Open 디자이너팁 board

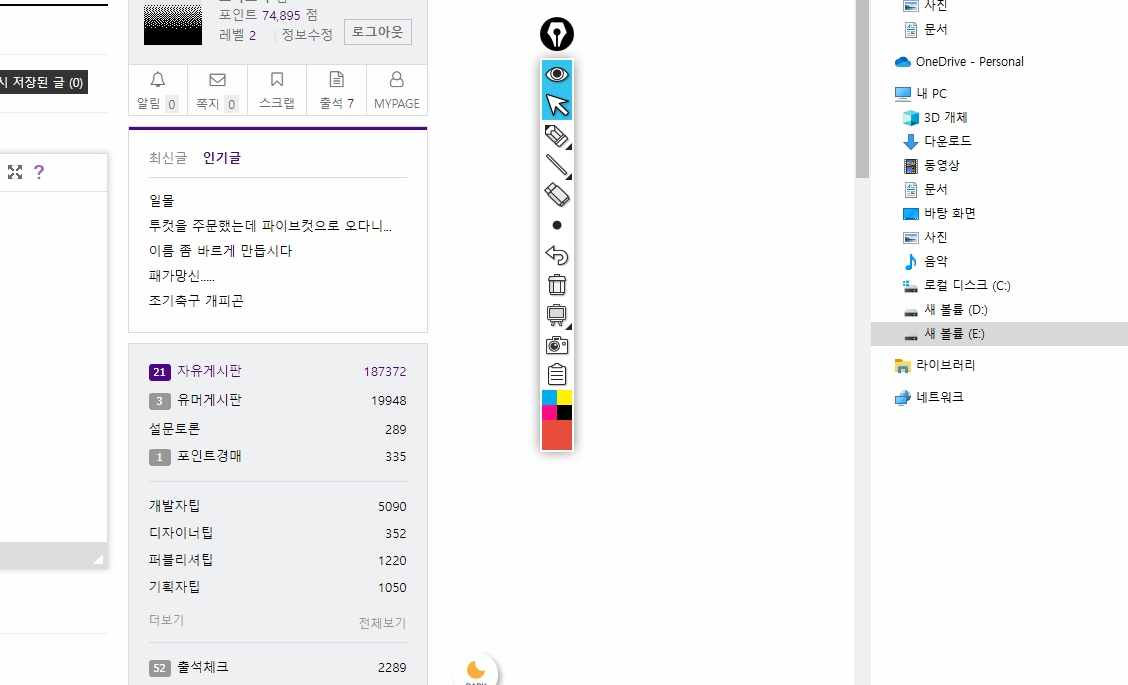[x=181, y=533]
